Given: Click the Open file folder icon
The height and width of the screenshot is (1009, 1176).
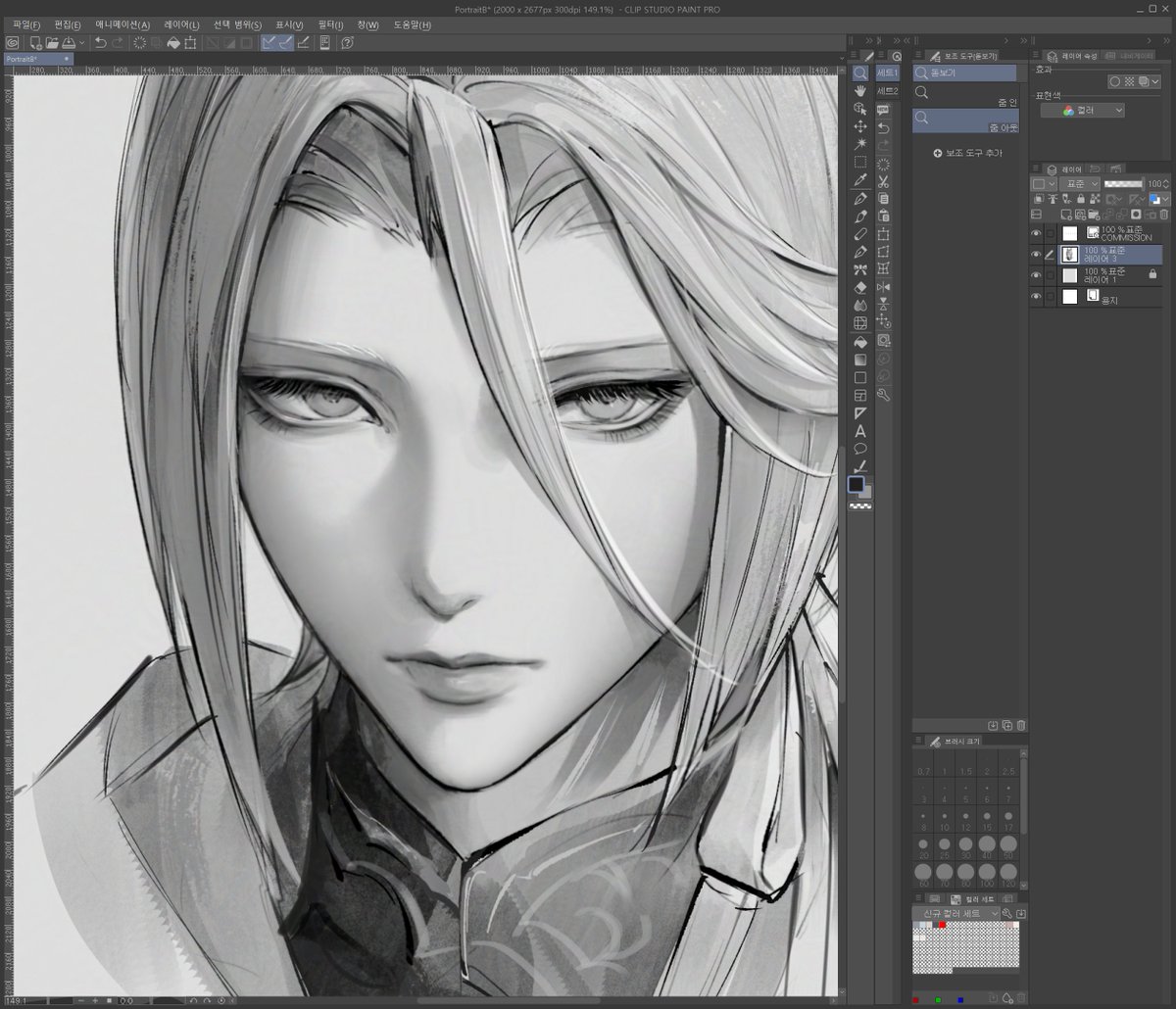Looking at the screenshot, I should pyautogui.click(x=52, y=42).
